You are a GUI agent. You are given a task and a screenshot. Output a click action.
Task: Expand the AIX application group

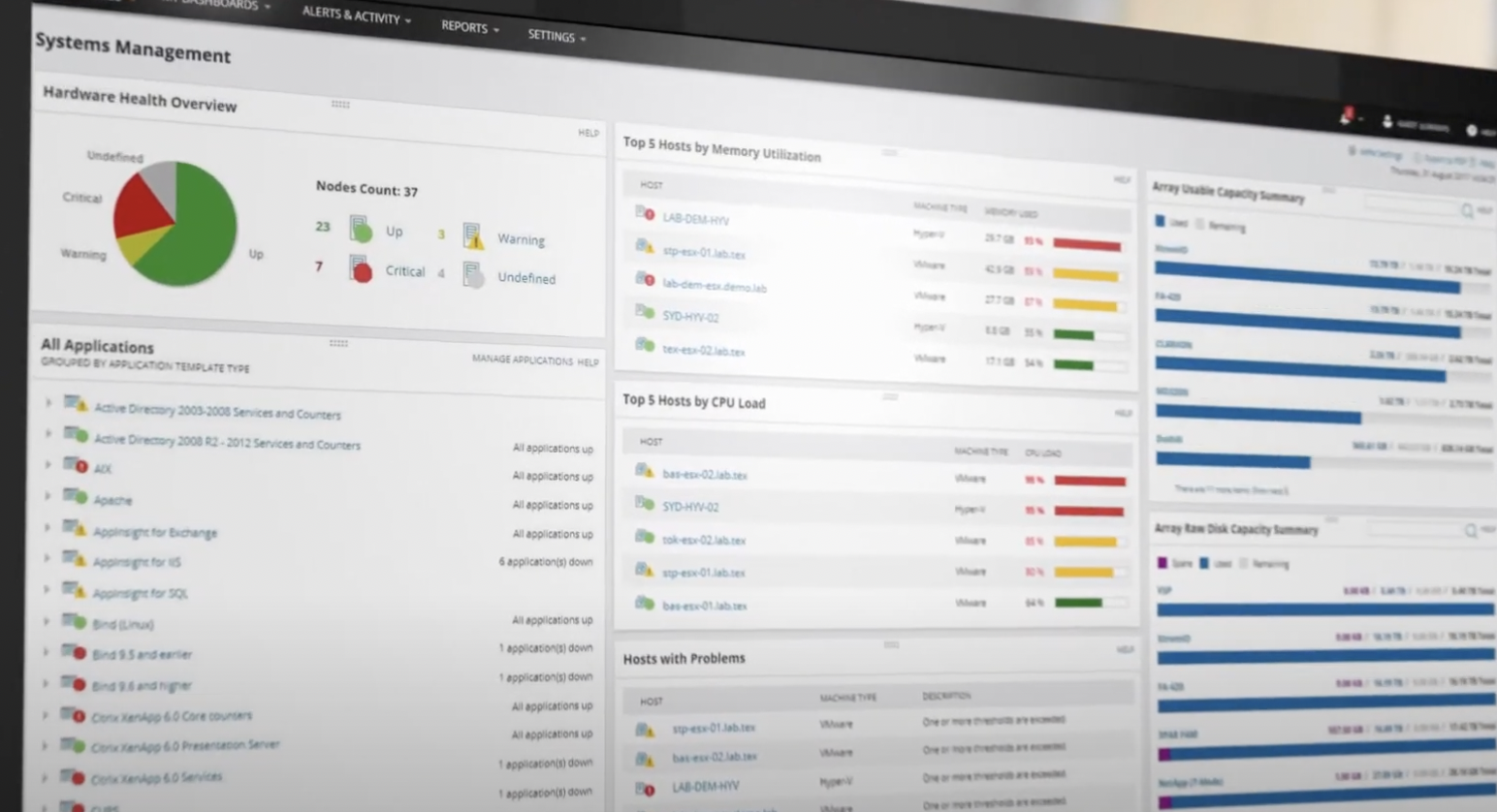[x=48, y=464]
